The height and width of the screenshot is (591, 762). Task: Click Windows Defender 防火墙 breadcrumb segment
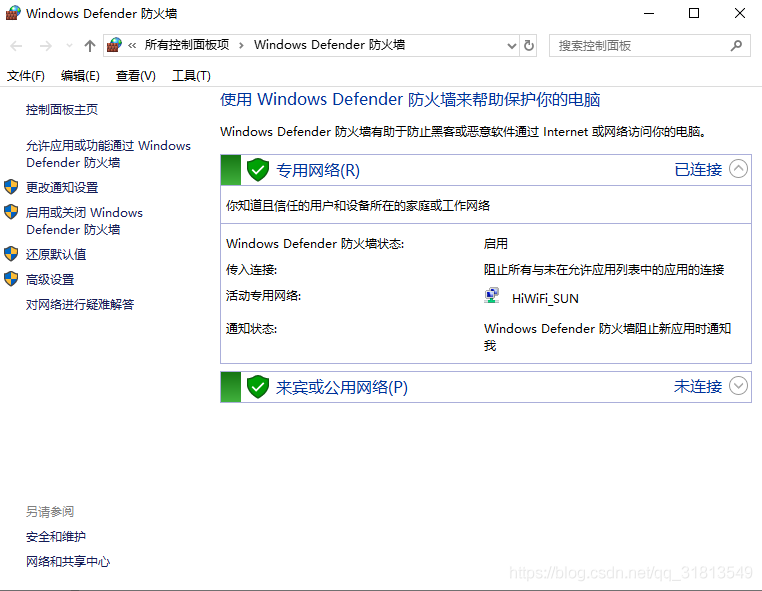pyautogui.click(x=329, y=45)
